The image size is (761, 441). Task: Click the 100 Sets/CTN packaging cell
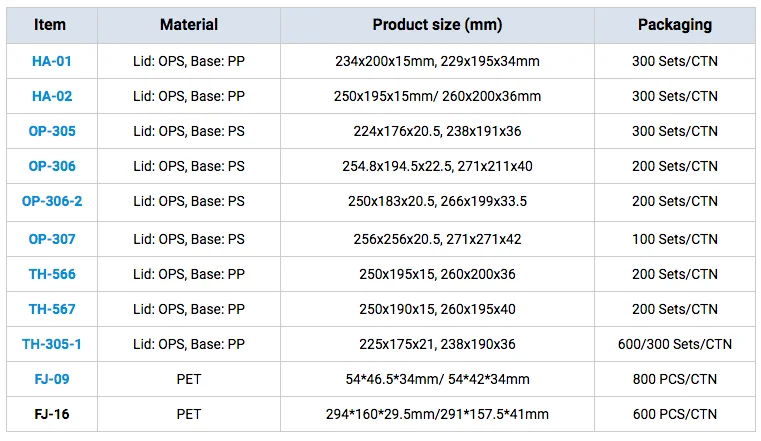[x=675, y=239]
